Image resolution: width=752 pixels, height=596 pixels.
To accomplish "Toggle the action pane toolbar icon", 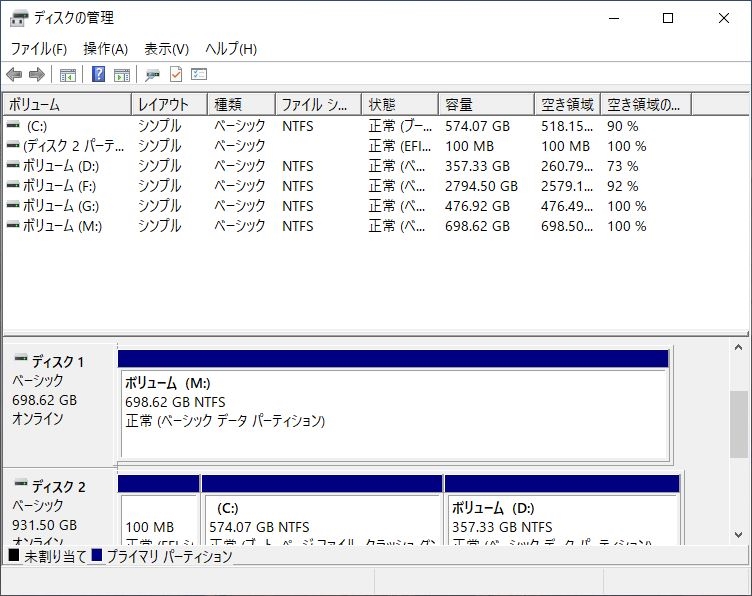I will (x=122, y=75).
